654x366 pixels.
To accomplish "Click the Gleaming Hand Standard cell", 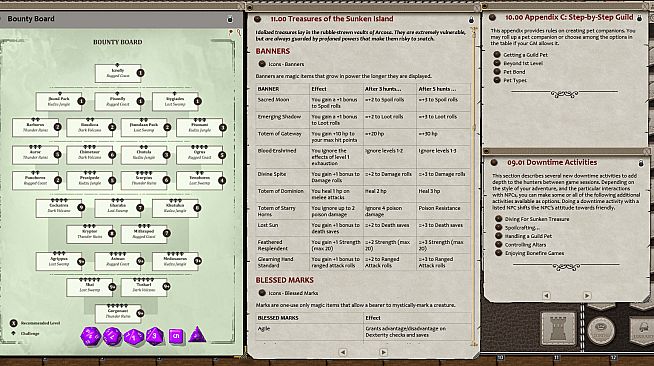I will [x=282, y=262].
